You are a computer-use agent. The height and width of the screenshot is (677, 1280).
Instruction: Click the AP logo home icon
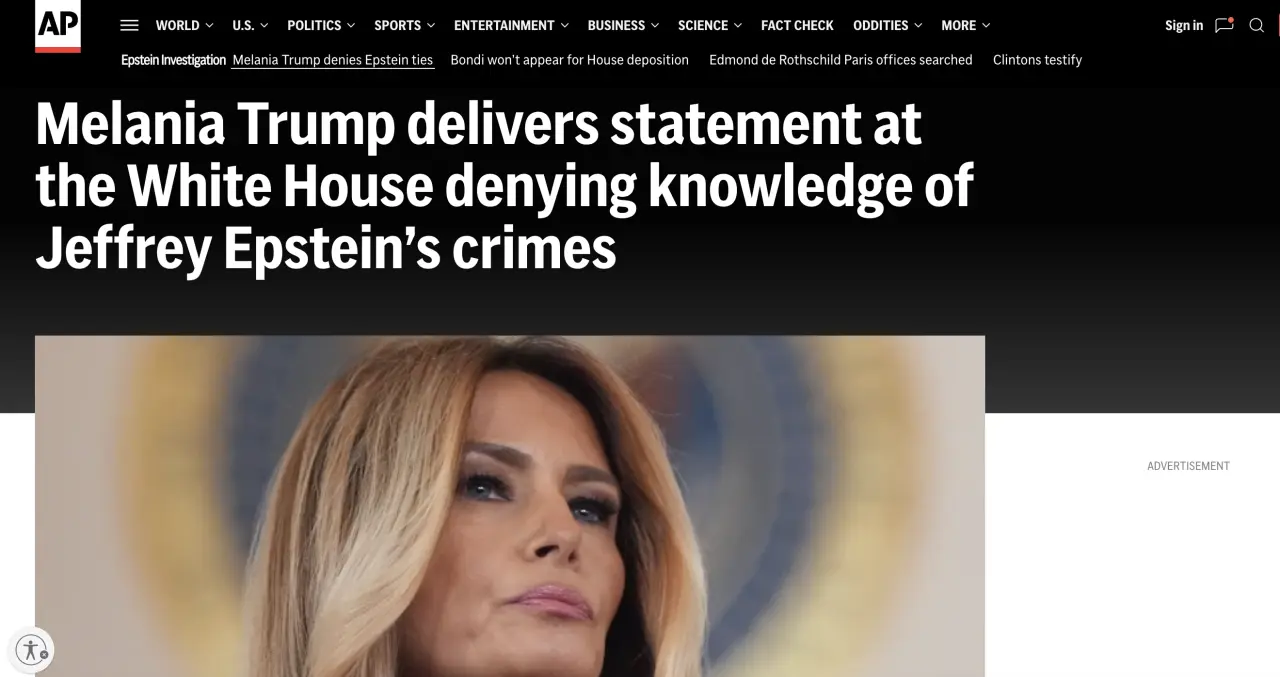click(58, 25)
